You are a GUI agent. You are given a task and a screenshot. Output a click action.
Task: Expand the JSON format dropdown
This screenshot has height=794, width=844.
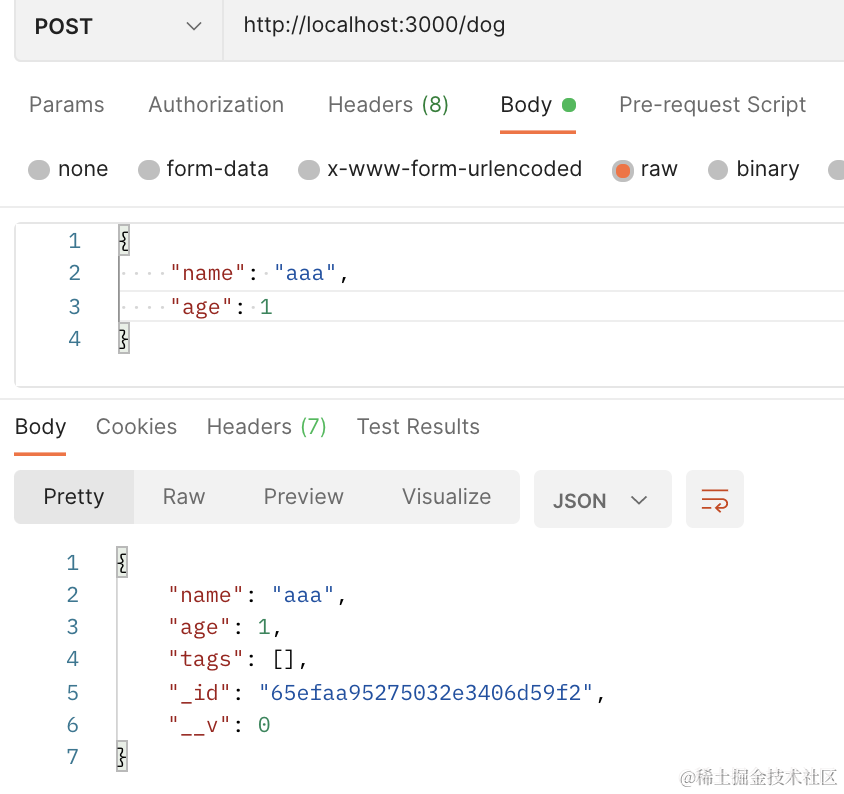pyautogui.click(x=601, y=500)
